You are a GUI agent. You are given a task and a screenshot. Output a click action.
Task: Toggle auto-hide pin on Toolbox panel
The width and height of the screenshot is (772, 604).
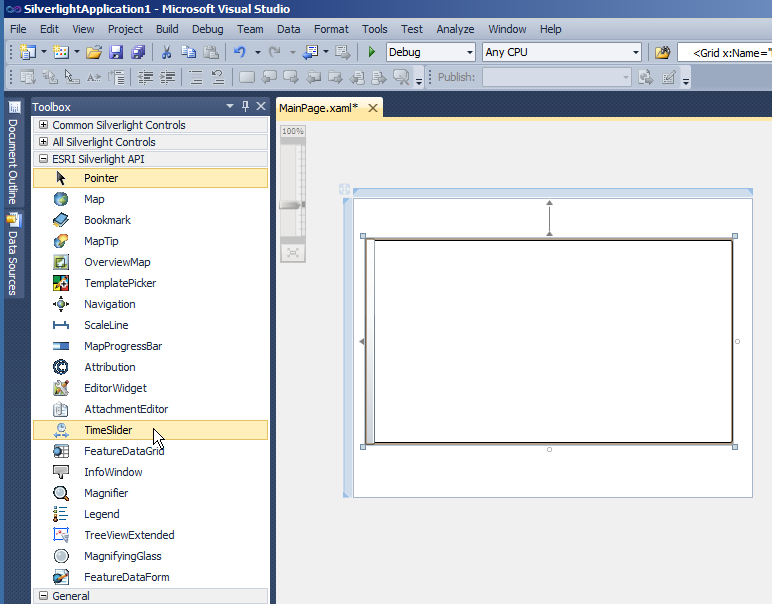(x=245, y=106)
